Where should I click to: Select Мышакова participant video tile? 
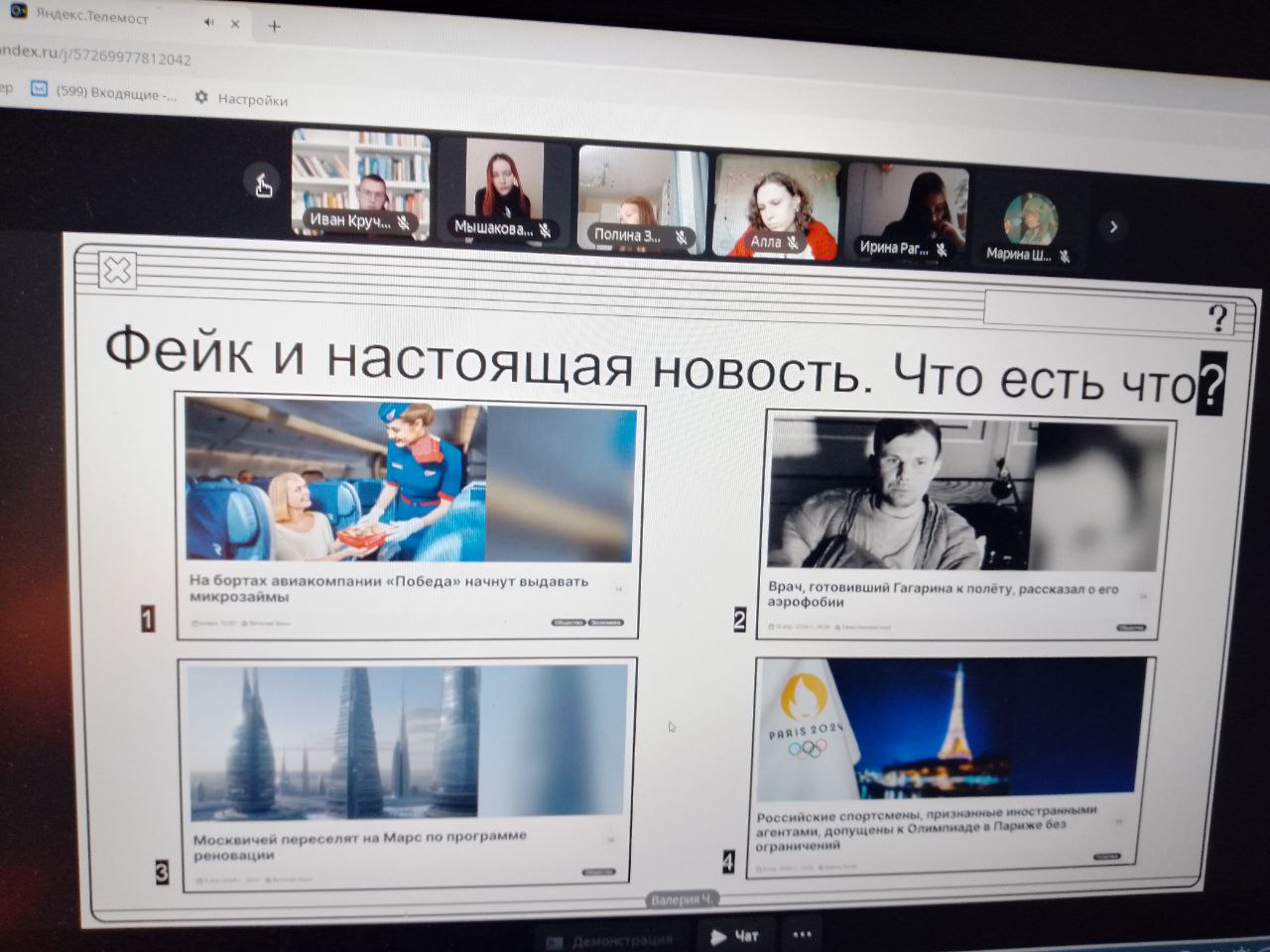[506, 191]
